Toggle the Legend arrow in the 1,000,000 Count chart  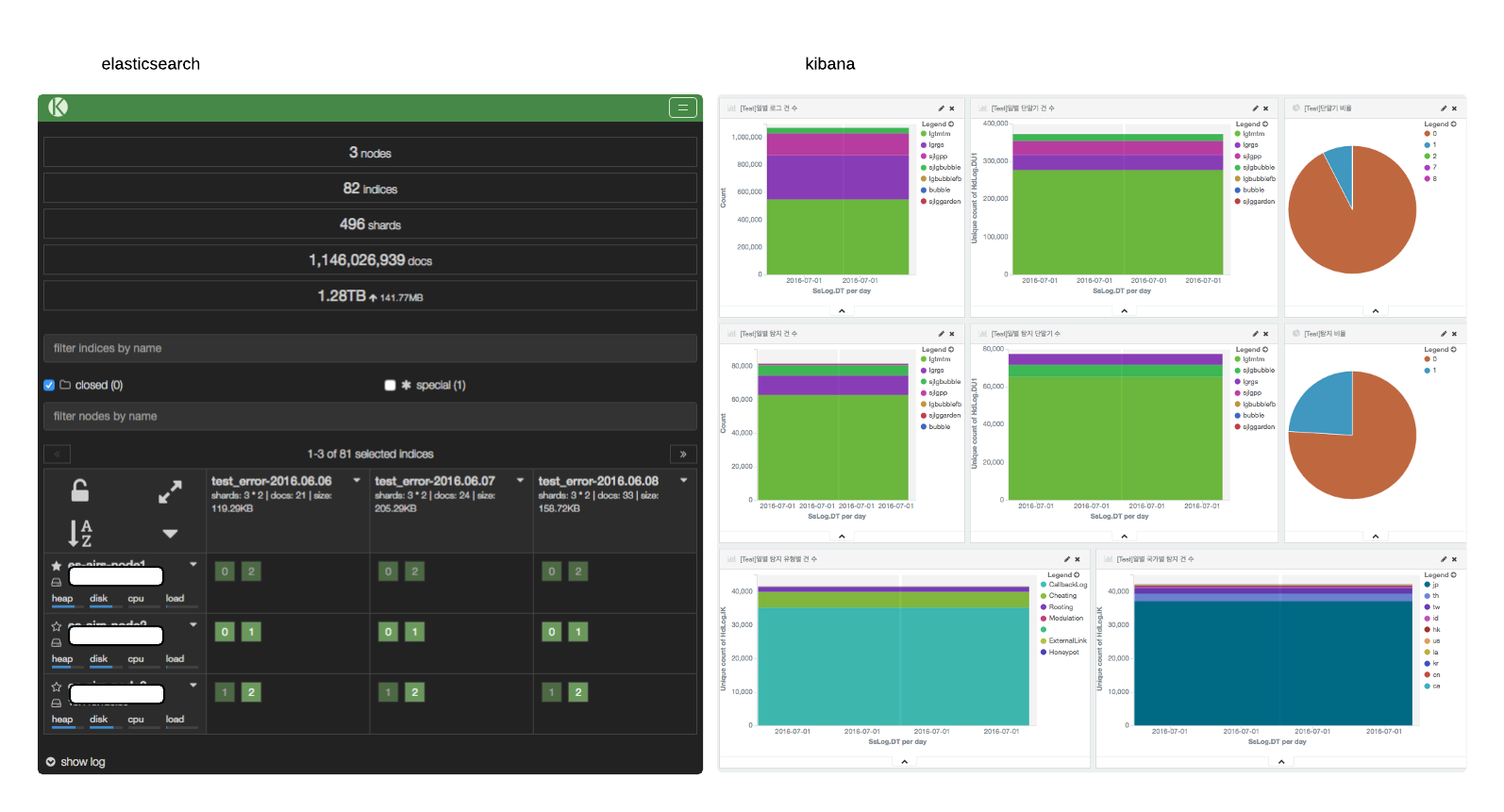coord(951,124)
